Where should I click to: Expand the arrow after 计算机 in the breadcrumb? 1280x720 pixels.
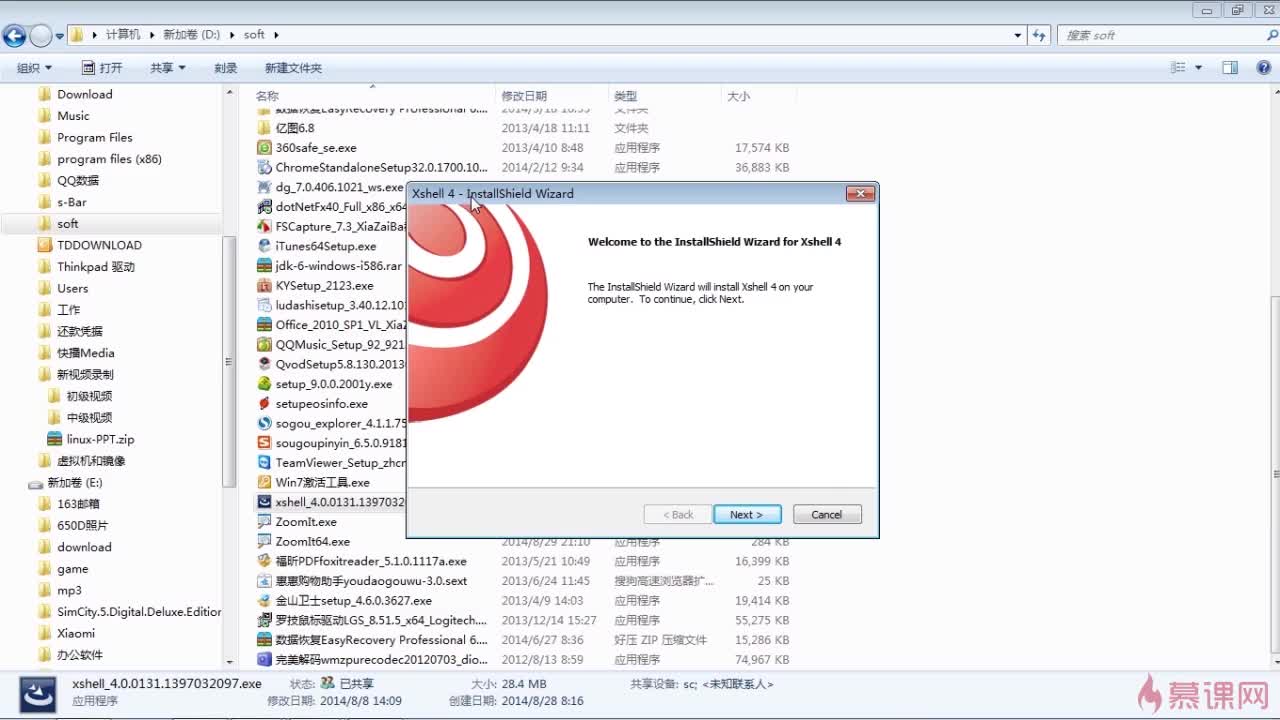153,35
